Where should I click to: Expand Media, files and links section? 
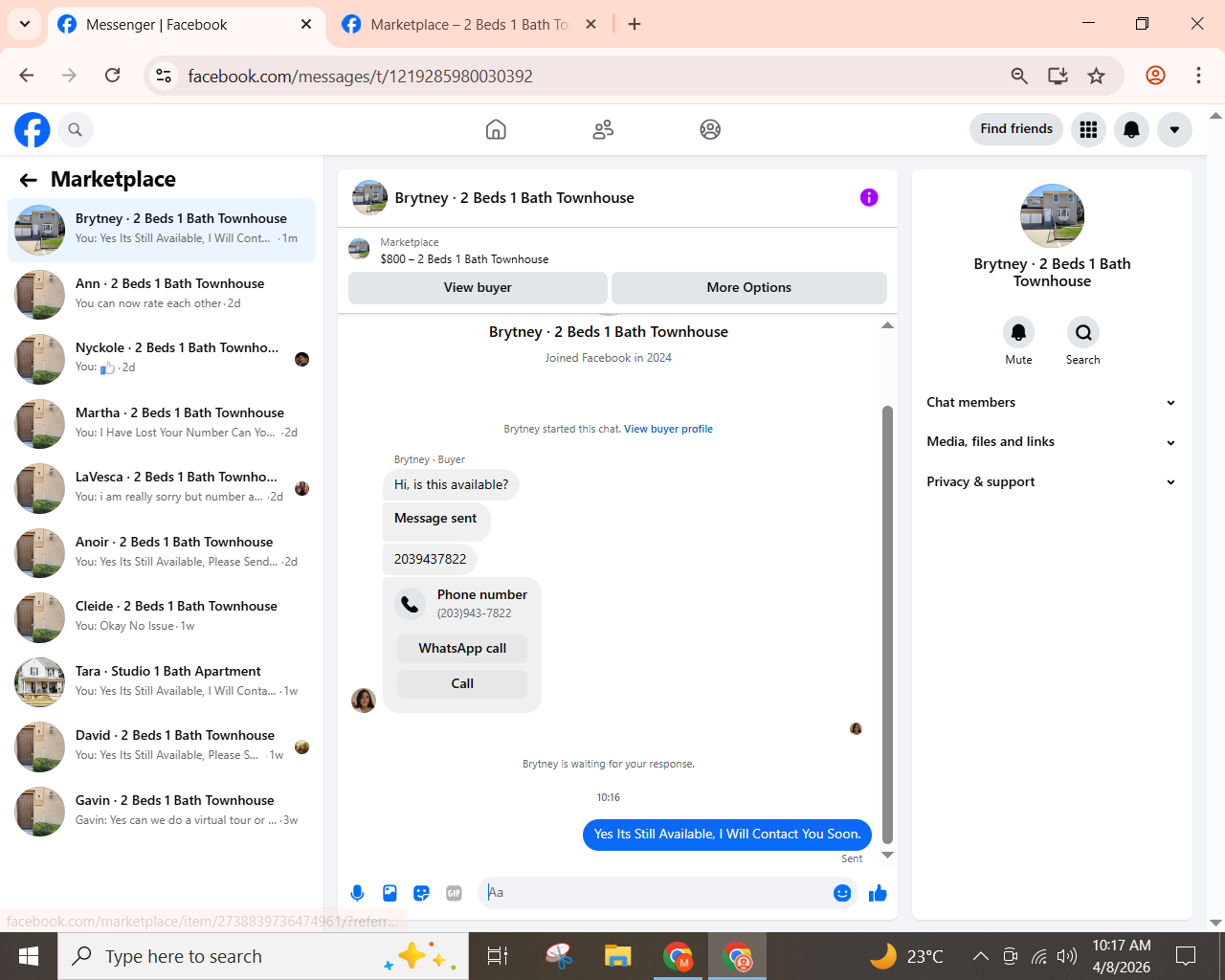tap(1051, 441)
